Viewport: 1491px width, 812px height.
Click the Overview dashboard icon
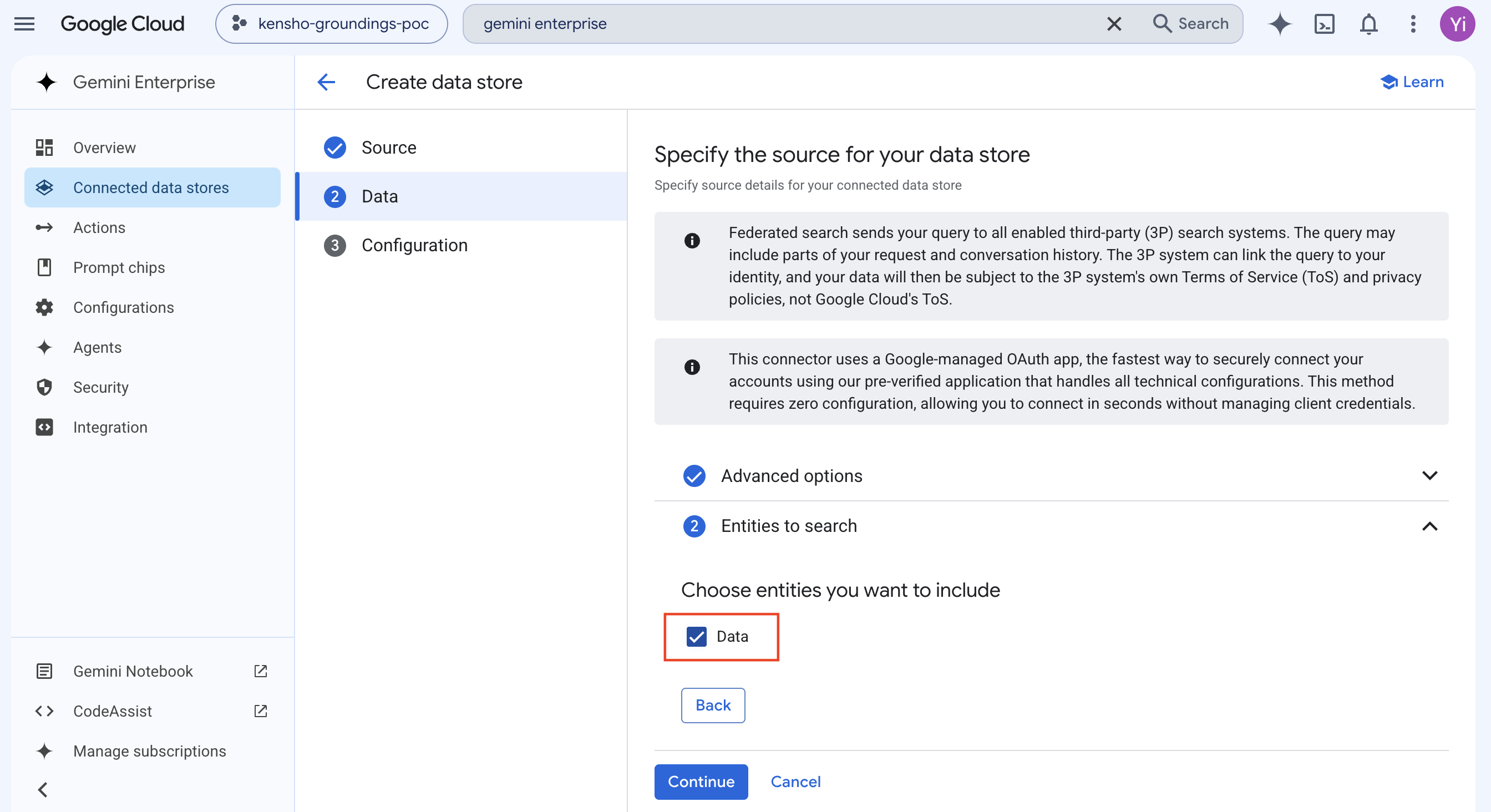point(44,148)
